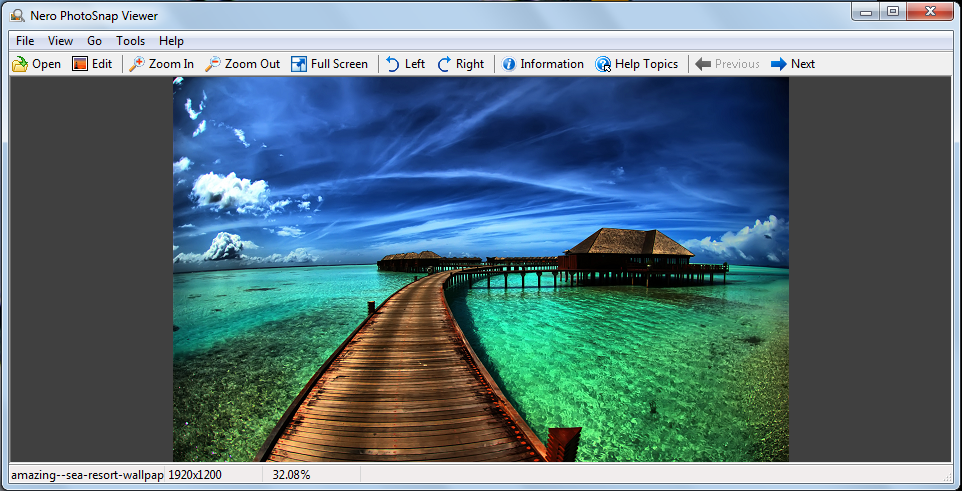The height and width of the screenshot is (491, 962).
Task: Minimize the Nero PhotoSnap Viewer window
Action: 866,11
